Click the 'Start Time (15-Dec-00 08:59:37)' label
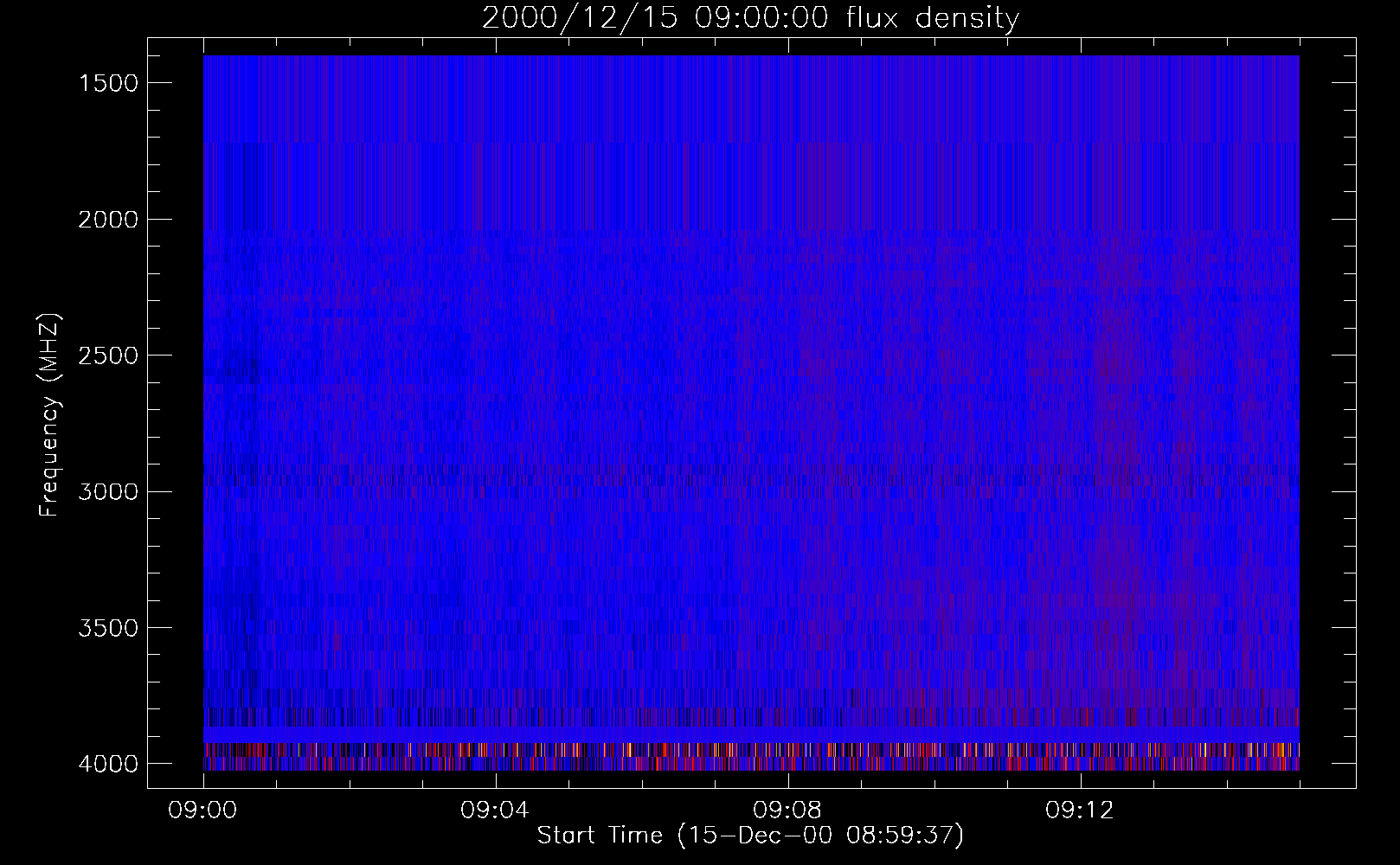The height and width of the screenshot is (865, 1400). coord(750,836)
